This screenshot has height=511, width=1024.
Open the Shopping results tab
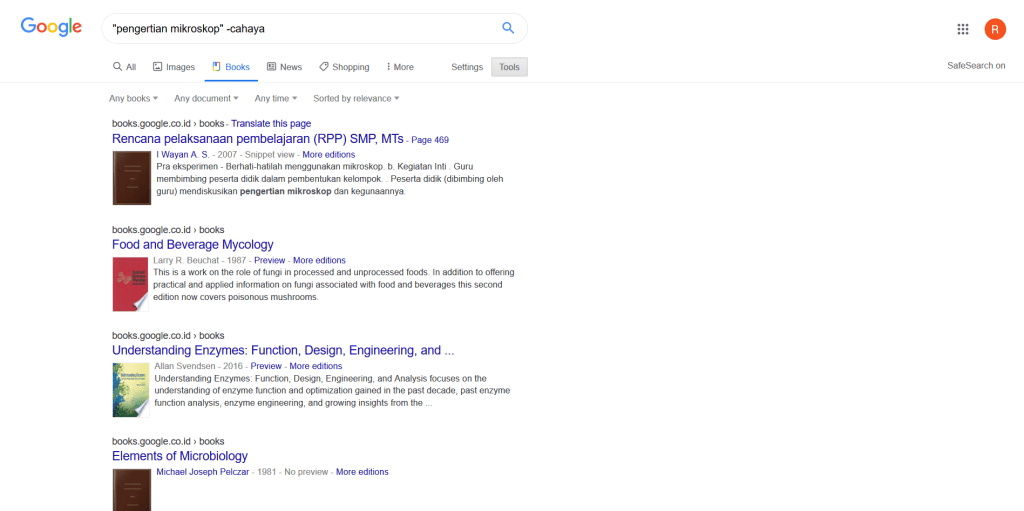tap(344, 67)
